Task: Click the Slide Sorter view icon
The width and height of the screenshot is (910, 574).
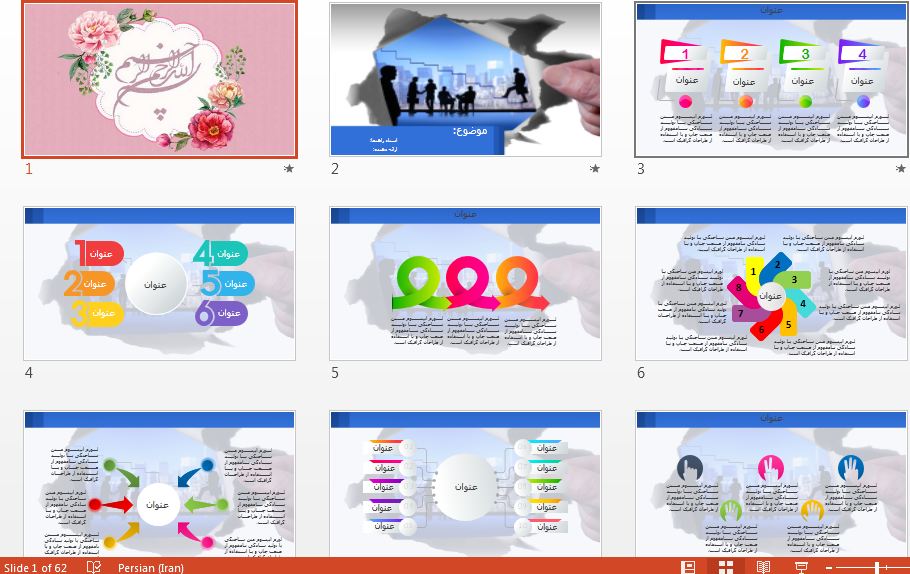Action: coord(726,567)
